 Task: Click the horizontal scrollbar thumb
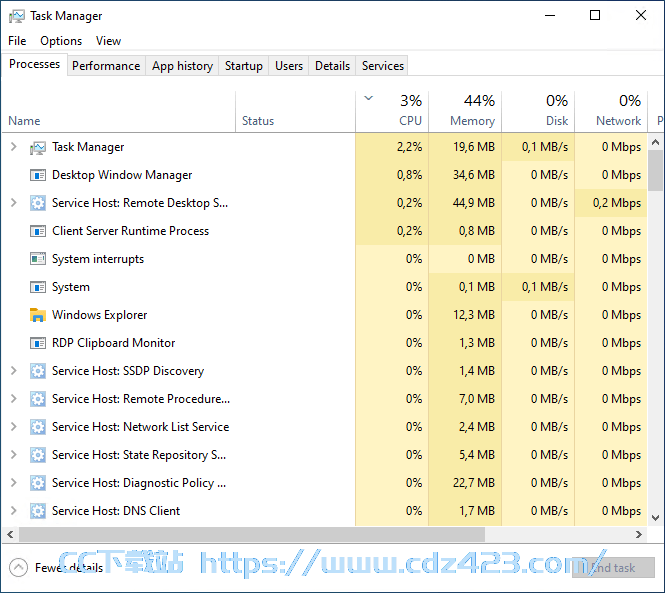[x=252, y=534]
